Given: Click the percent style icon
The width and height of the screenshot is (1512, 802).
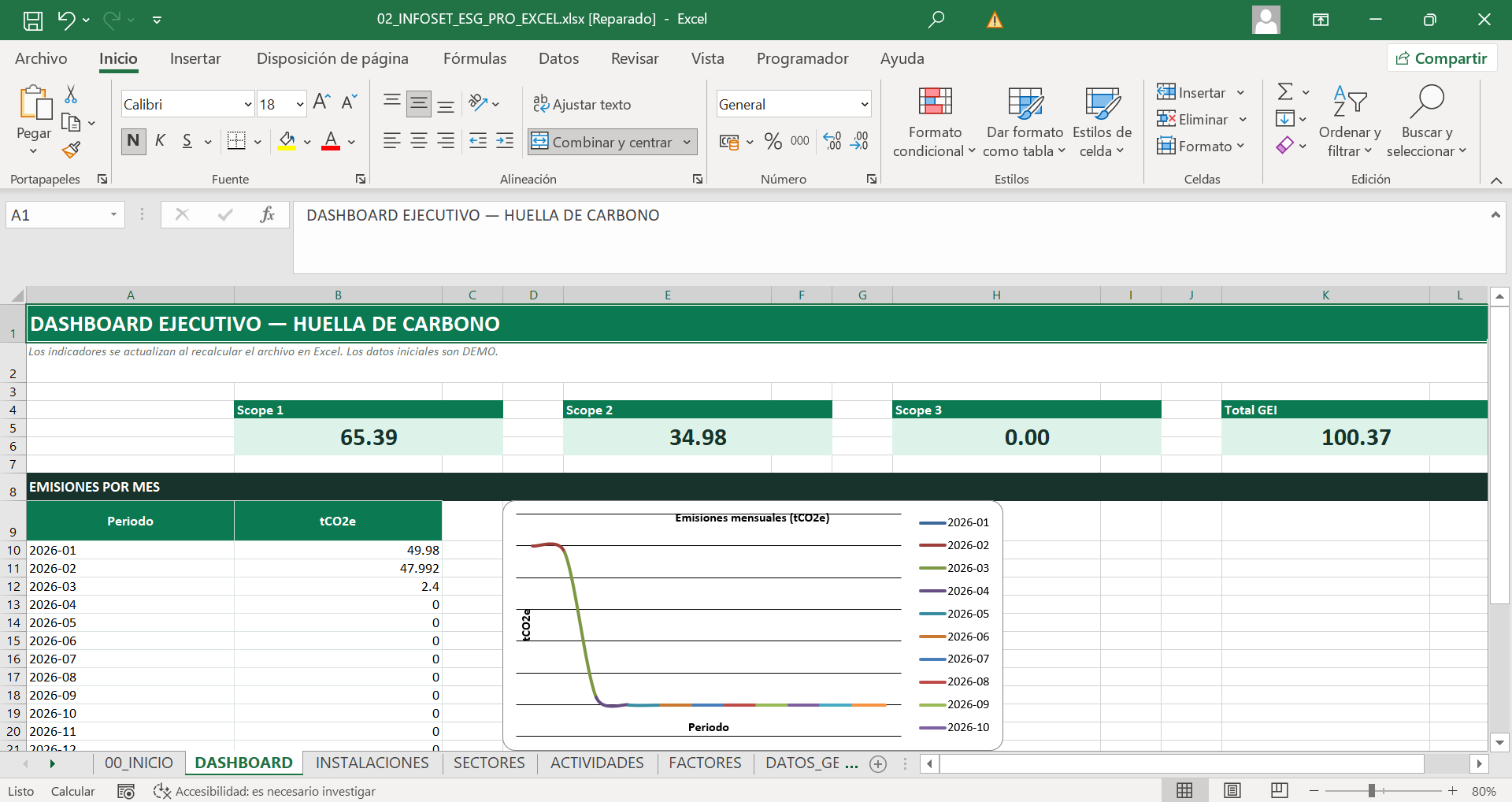Looking at the screenshot, I should 773,141.
